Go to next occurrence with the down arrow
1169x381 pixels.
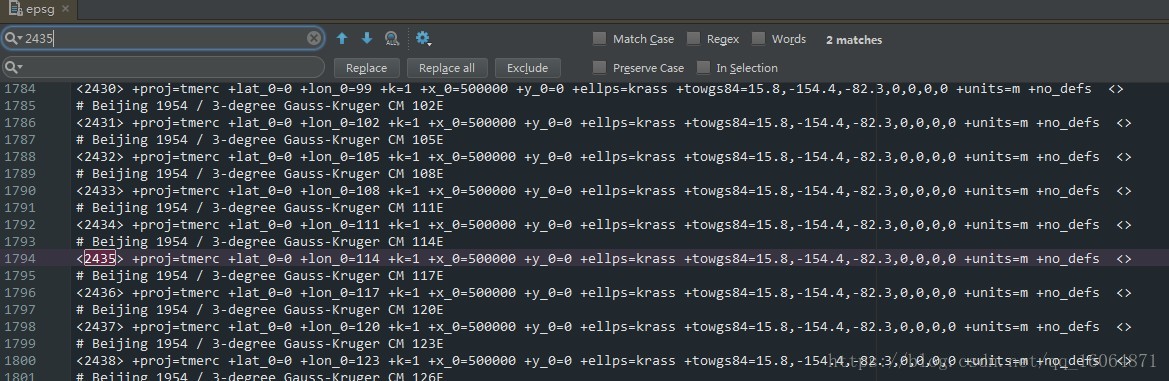(x=367, y=38)
